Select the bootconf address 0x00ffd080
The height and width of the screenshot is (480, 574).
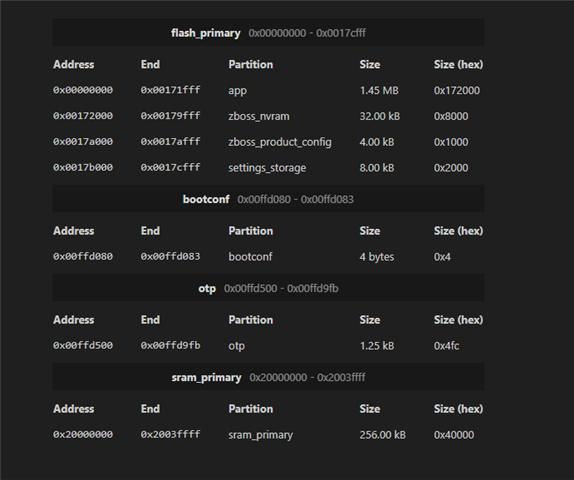(x=83, y=256)
